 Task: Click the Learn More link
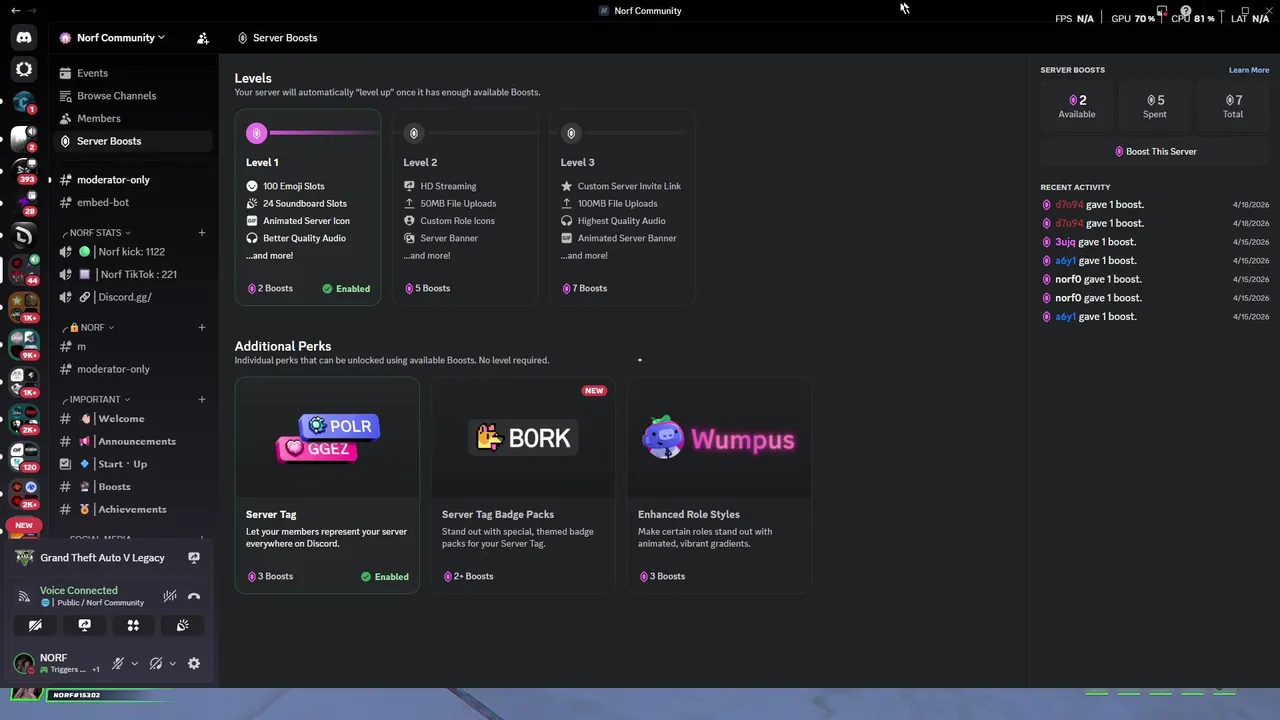pyautogui.click(x=1249, y=70)
